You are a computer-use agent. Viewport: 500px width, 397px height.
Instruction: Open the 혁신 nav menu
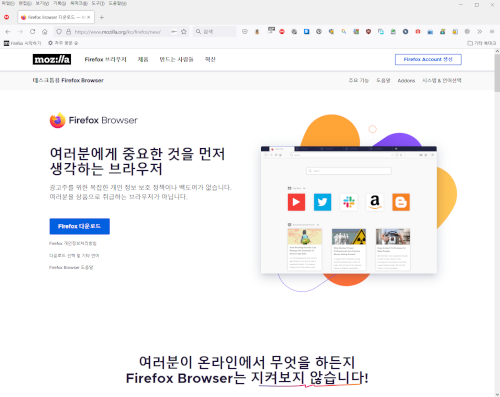pyautogui.click(x=210, y=59)
